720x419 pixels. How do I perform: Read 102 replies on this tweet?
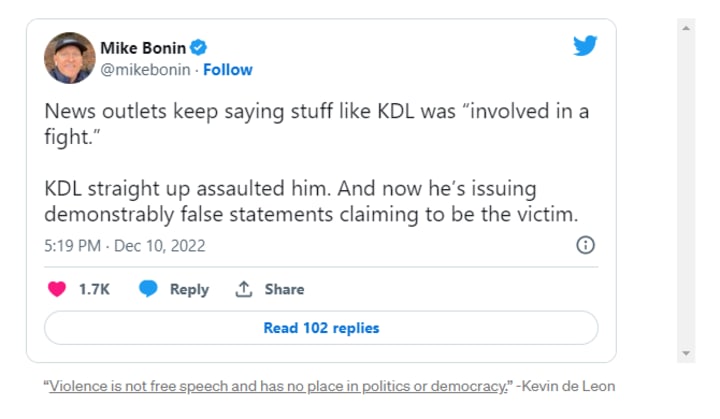[321, 327]
